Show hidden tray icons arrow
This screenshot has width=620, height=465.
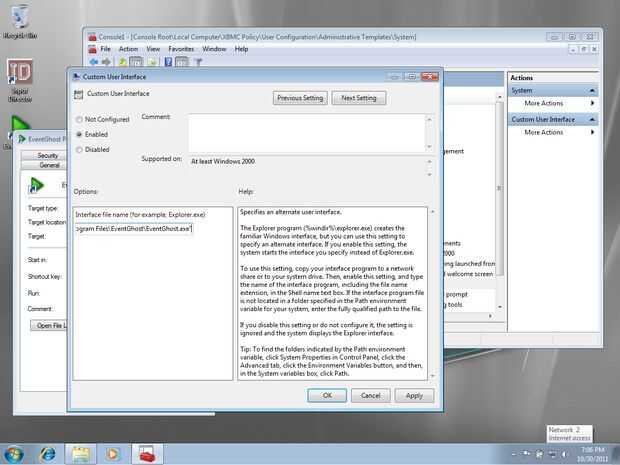click(514, 454)
